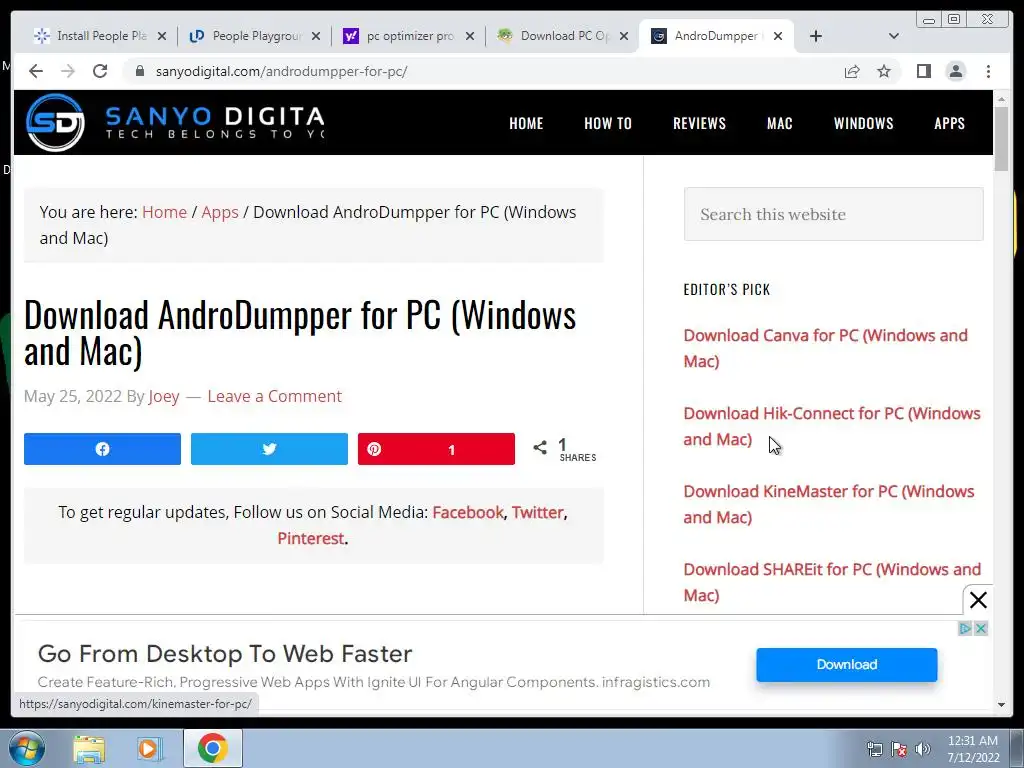Open the MAC menu item
This screenshot has width=1024, height=768.
point(780,123)
